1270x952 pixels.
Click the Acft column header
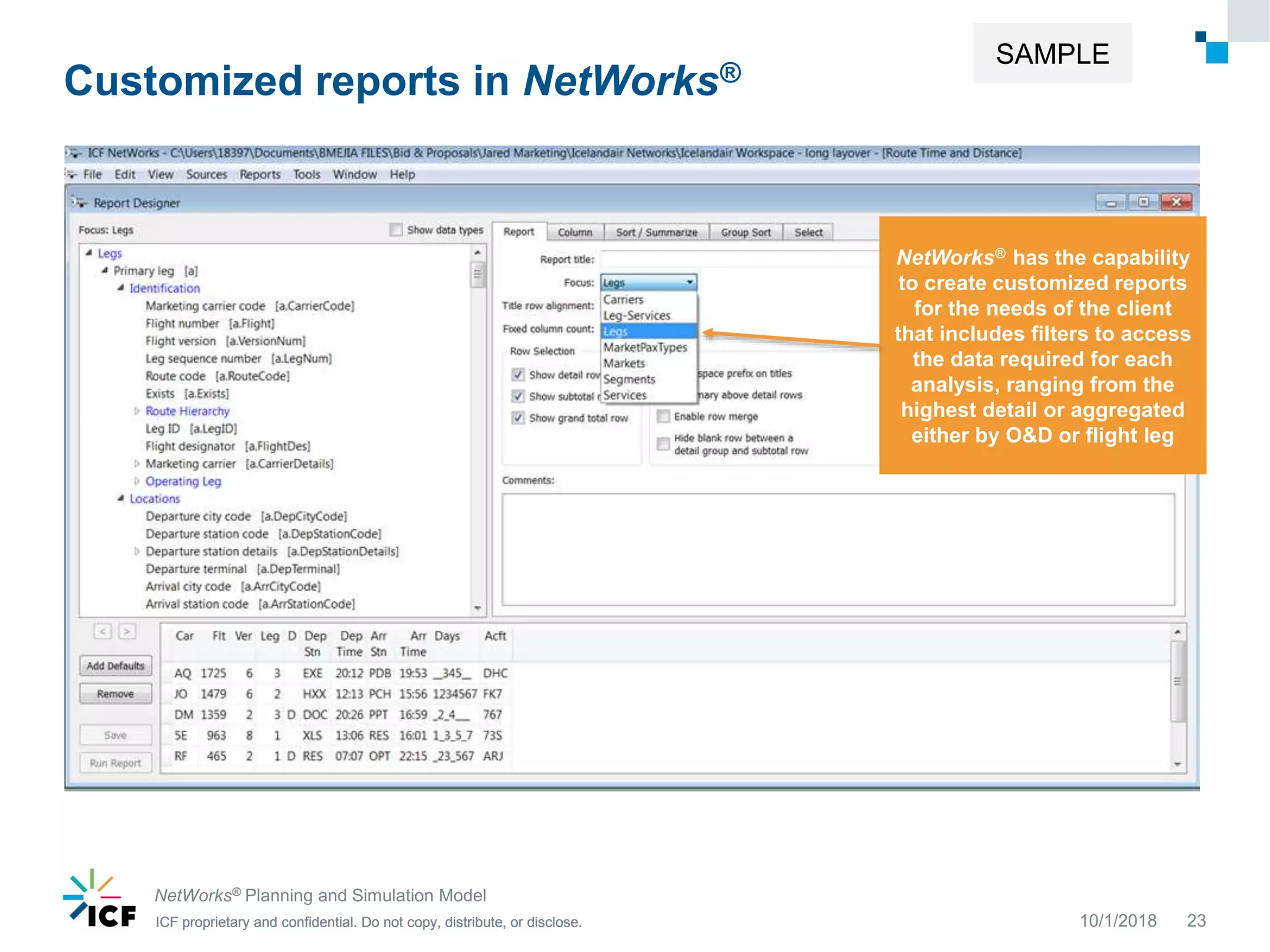coord(495,636)
